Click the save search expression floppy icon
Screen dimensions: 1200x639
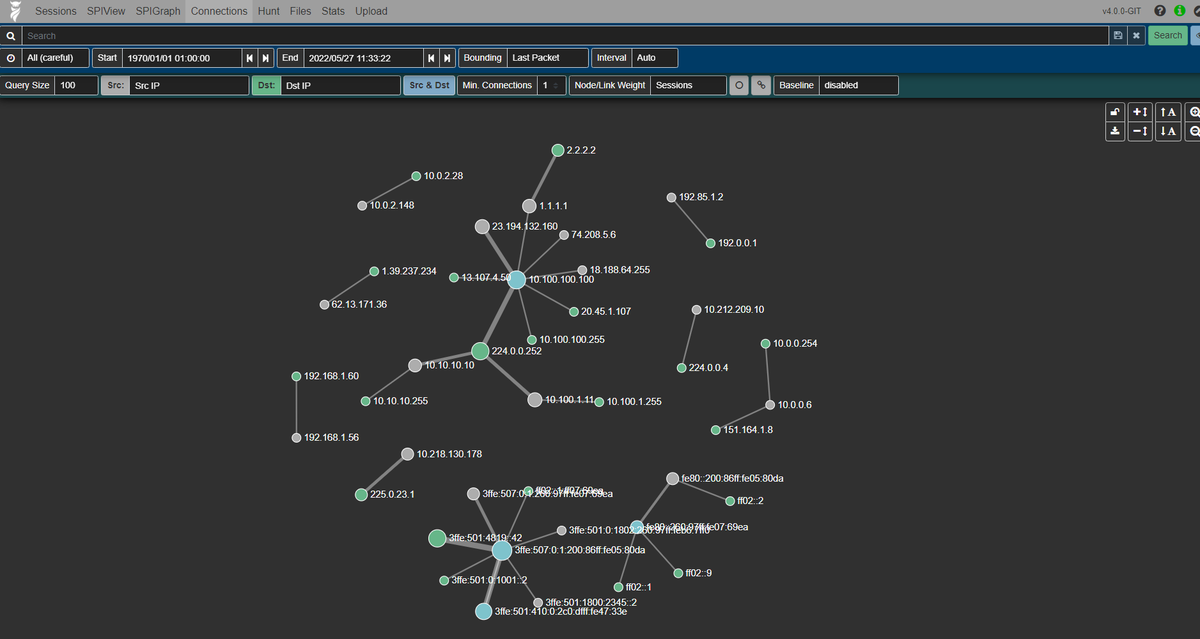tap(1118, 35)
